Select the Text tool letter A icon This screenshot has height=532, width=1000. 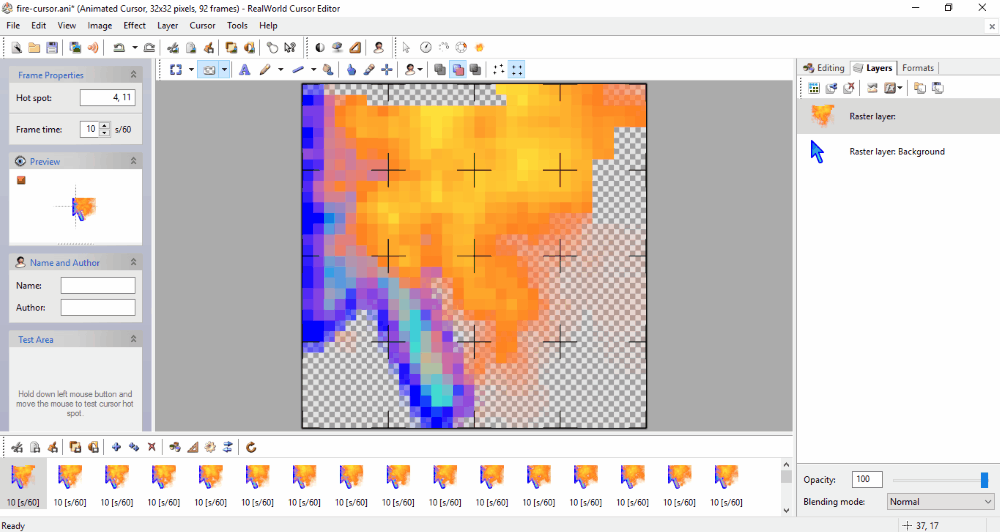244,70
